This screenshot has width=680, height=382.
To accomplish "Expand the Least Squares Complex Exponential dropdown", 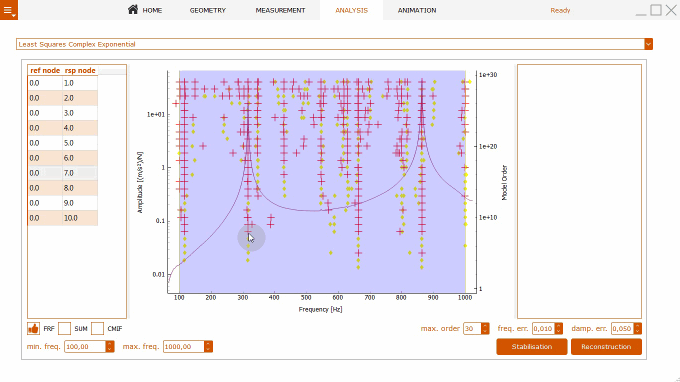I will pyautogui.click(x=648, y=44).
